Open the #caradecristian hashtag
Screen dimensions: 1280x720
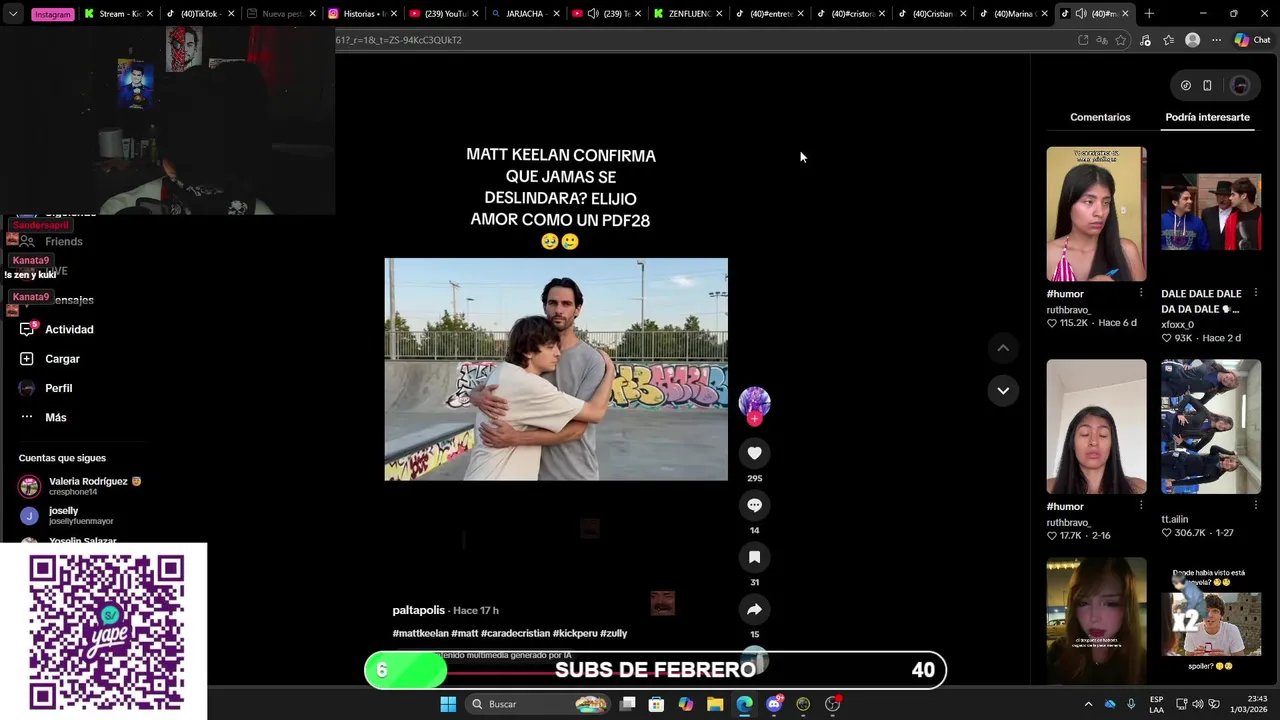(515, 633)
